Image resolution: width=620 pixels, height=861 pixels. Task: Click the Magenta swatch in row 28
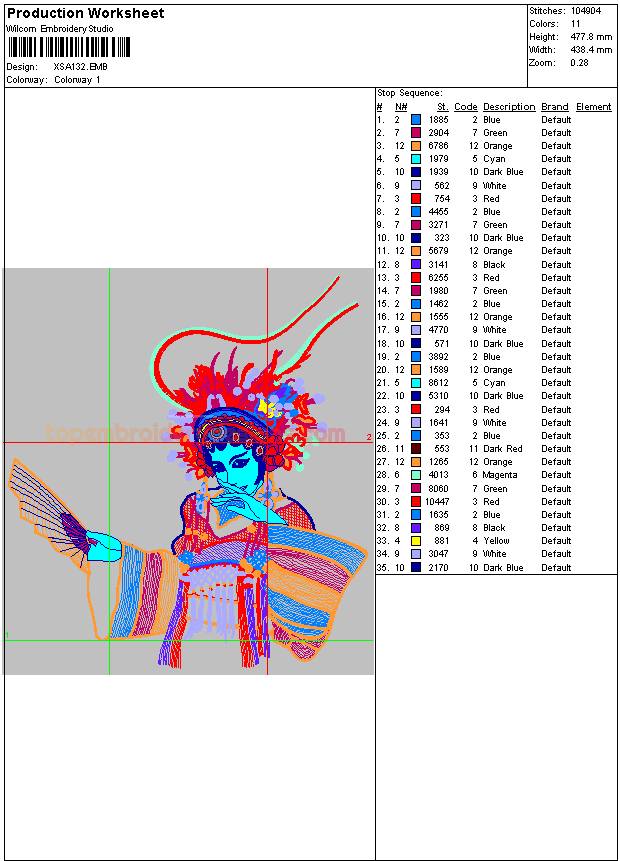pyautogui.click(x=416, y=476)
